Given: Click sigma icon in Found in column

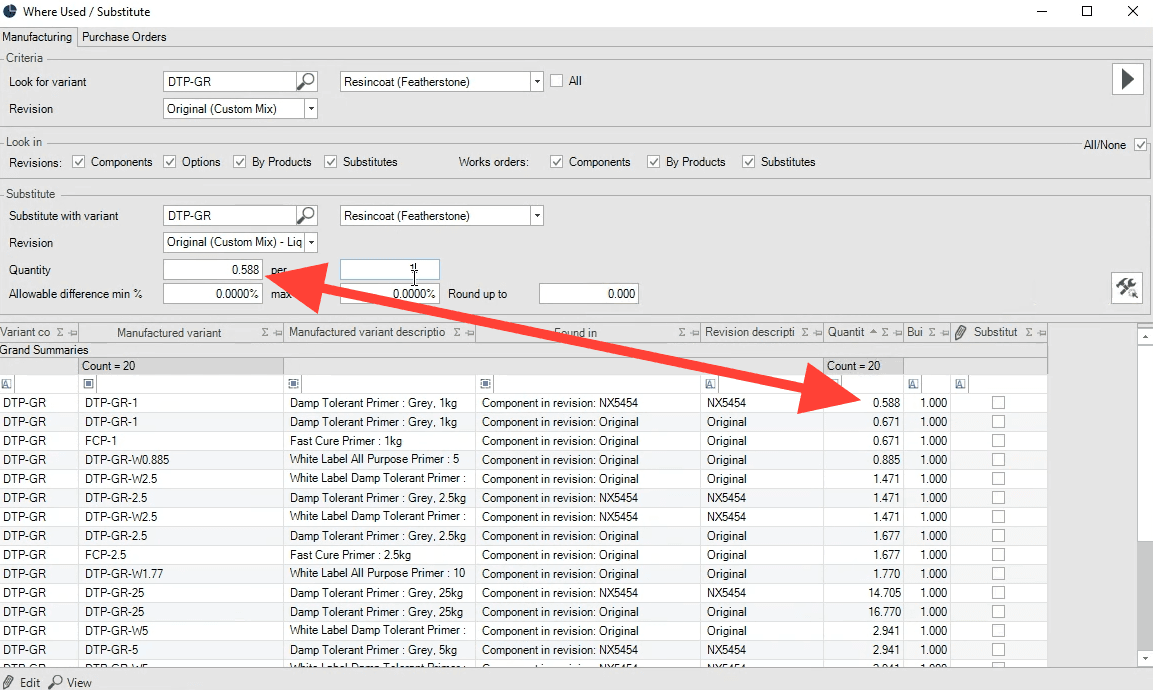Looking at the screenshot, I should (x=682, y=332).
